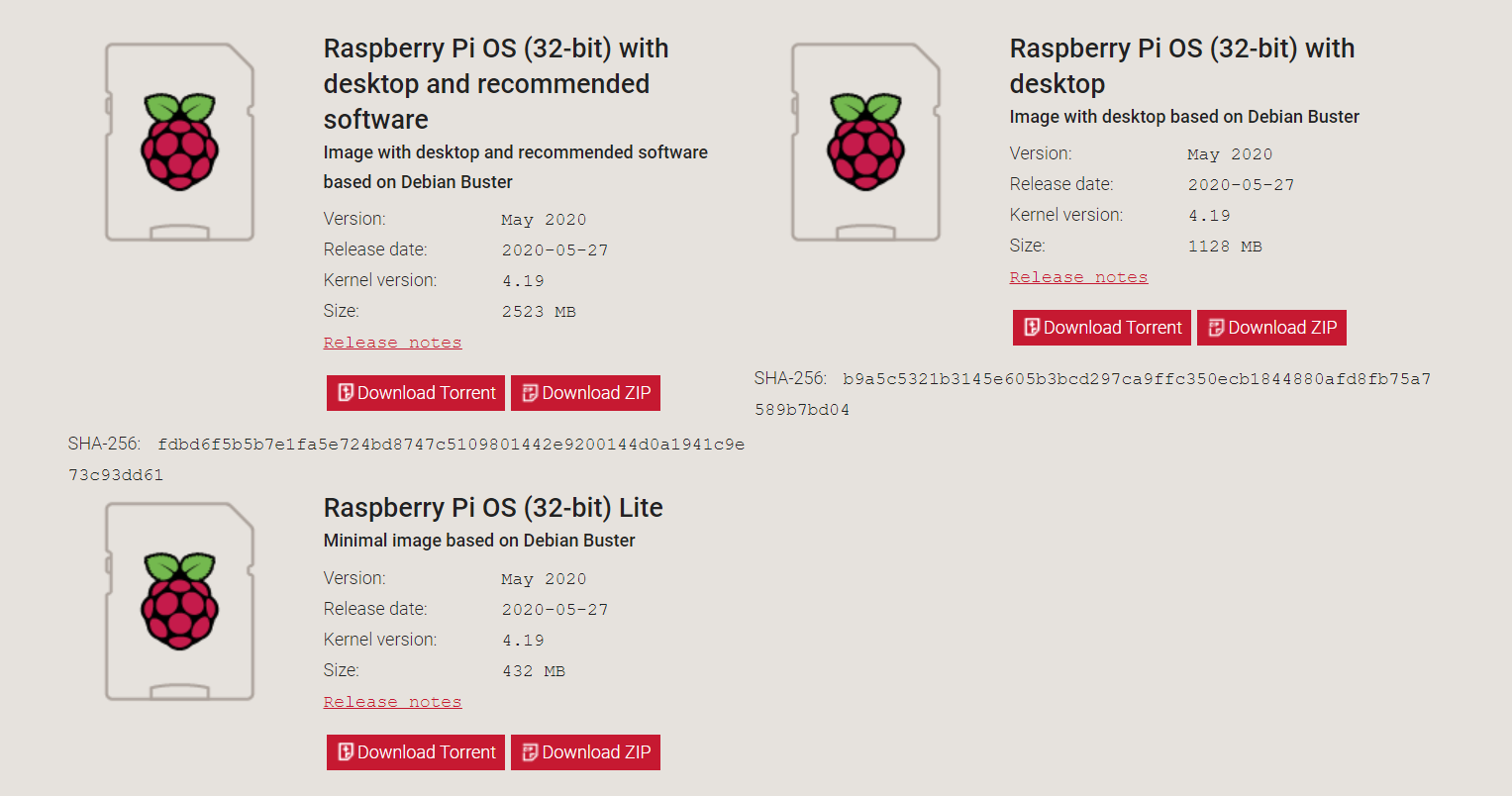Click the "with desktop and recommended software" heading

click(x=495, y=84)
